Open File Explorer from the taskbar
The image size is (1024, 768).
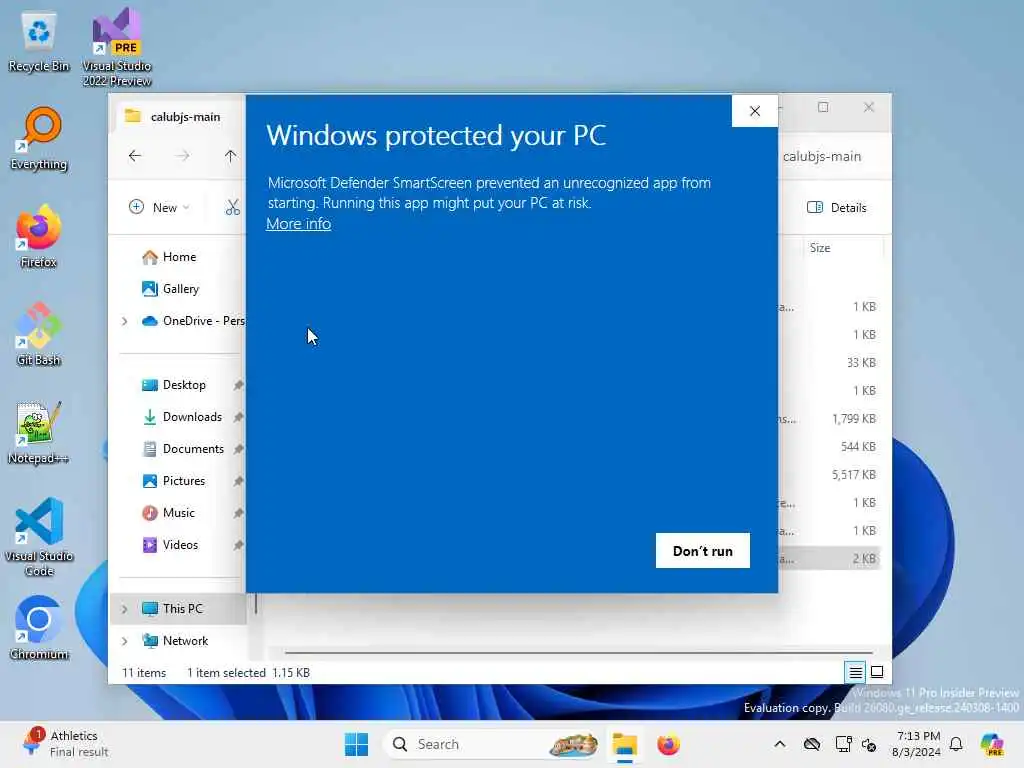624,744
